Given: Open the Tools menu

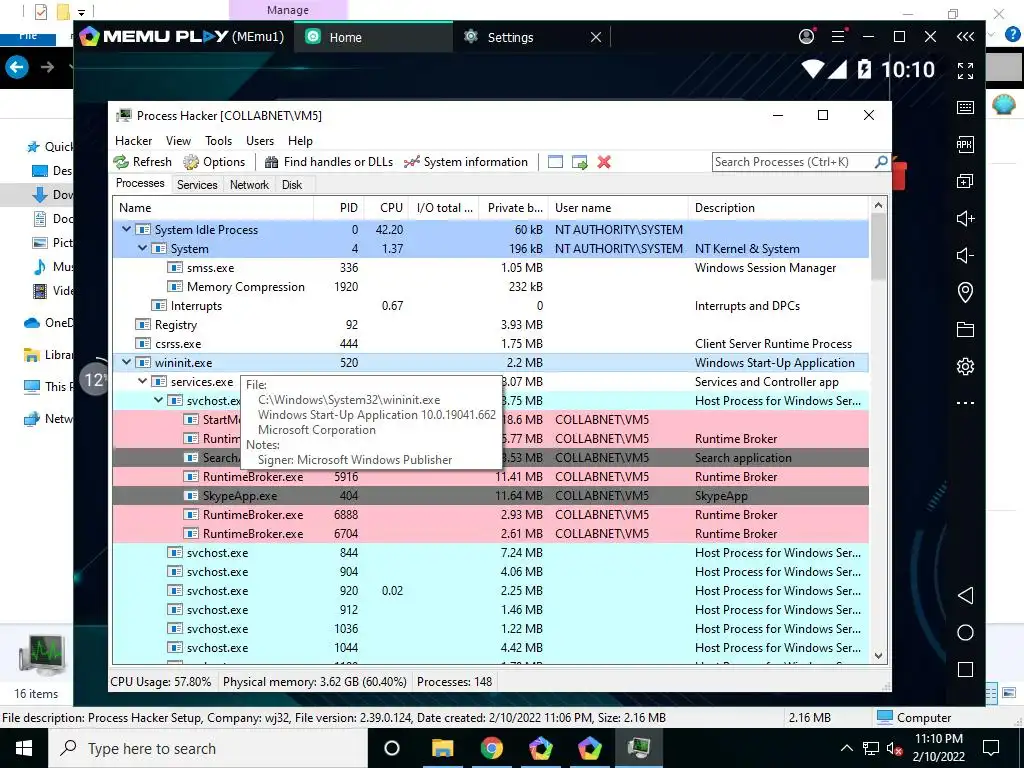Looking at the screenshot, I should 218,140.
